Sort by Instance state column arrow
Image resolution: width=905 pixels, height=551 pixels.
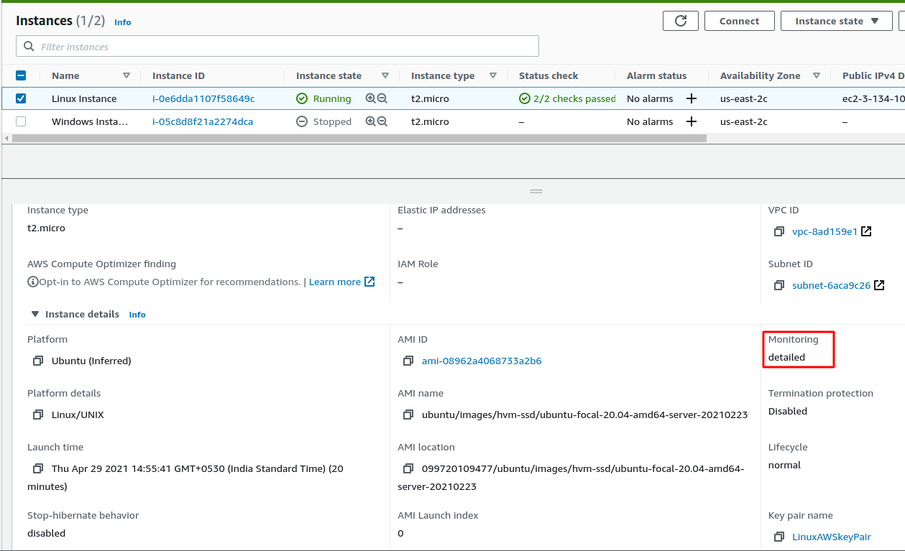coord(385,76)
